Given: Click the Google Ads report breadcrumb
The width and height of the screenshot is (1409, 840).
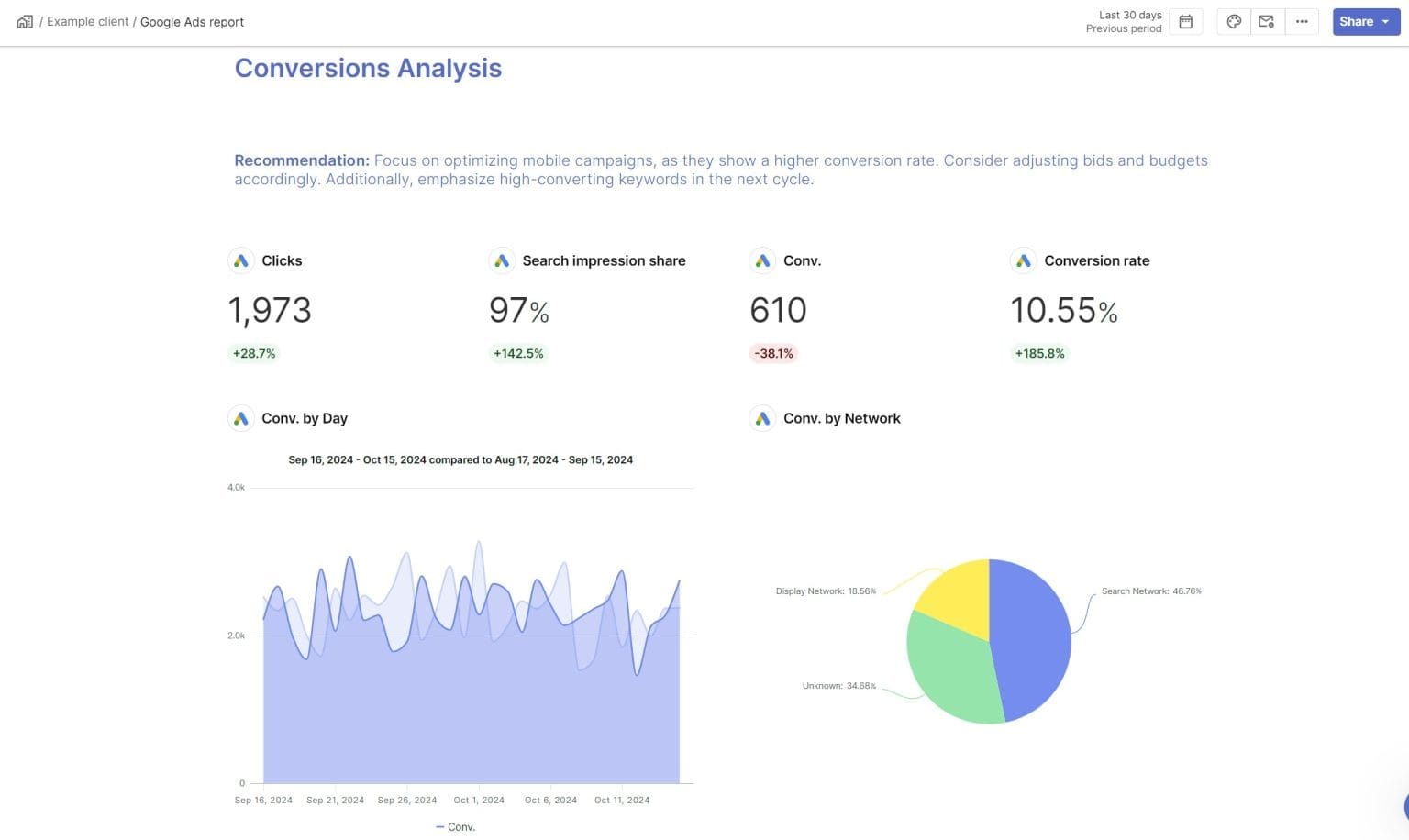Looking at the screenshot, I should click(192, 21).
